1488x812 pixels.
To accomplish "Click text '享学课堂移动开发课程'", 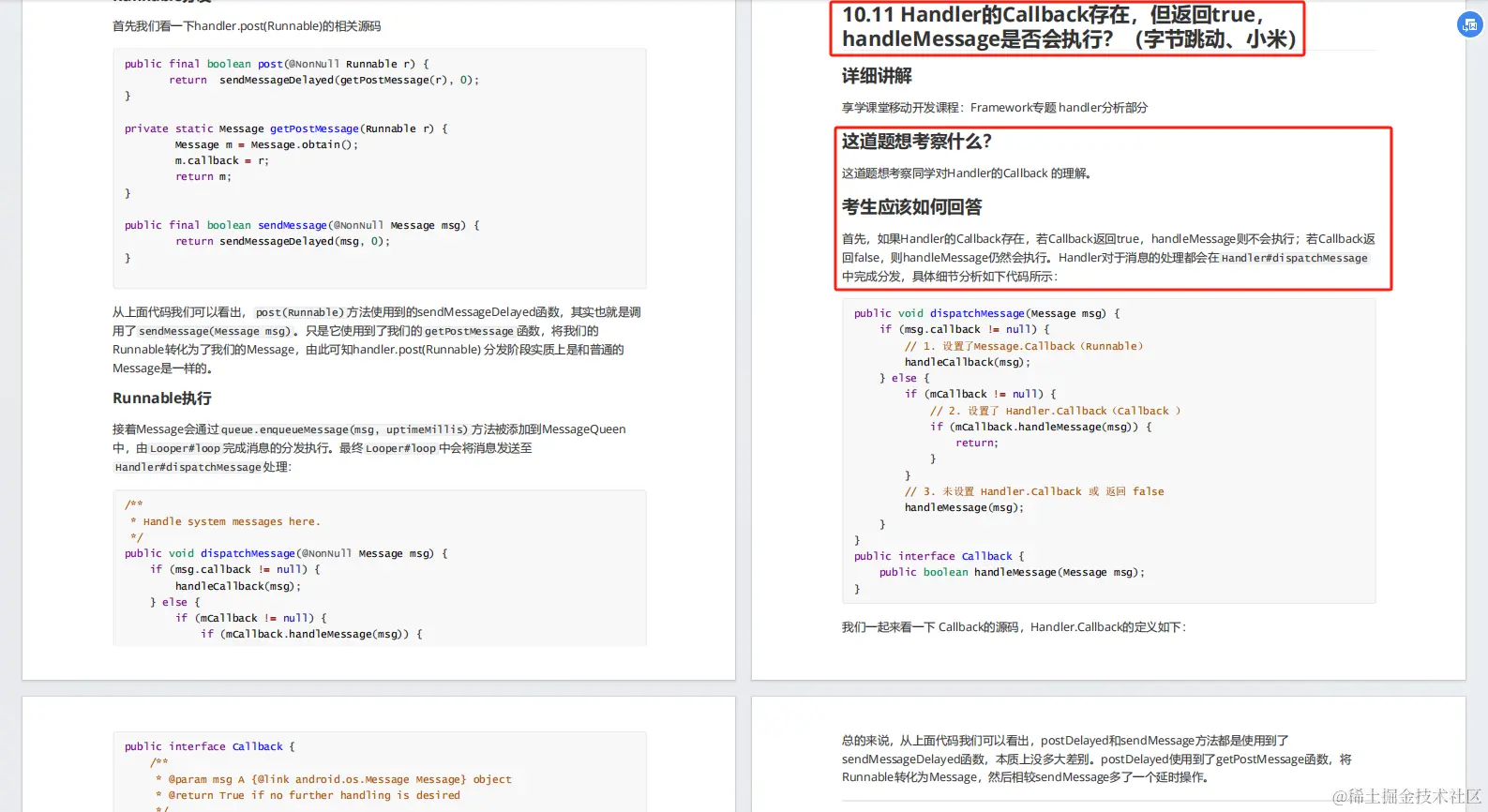I will pyautogui.click(x=901, y=108).
